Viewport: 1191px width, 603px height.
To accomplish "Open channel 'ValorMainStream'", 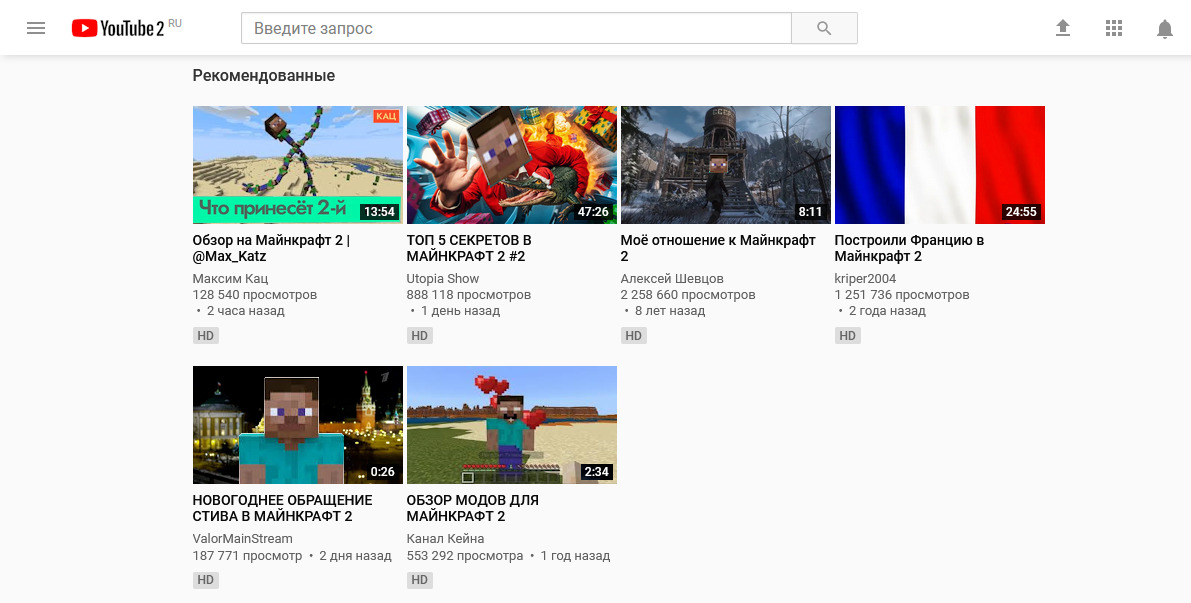I will click(x=242, y=538).
